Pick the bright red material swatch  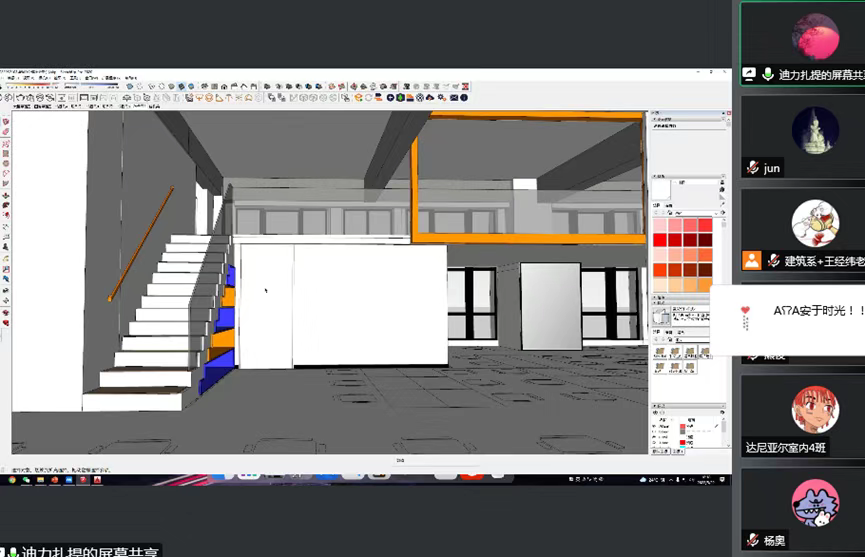click(x=660, y=239)
